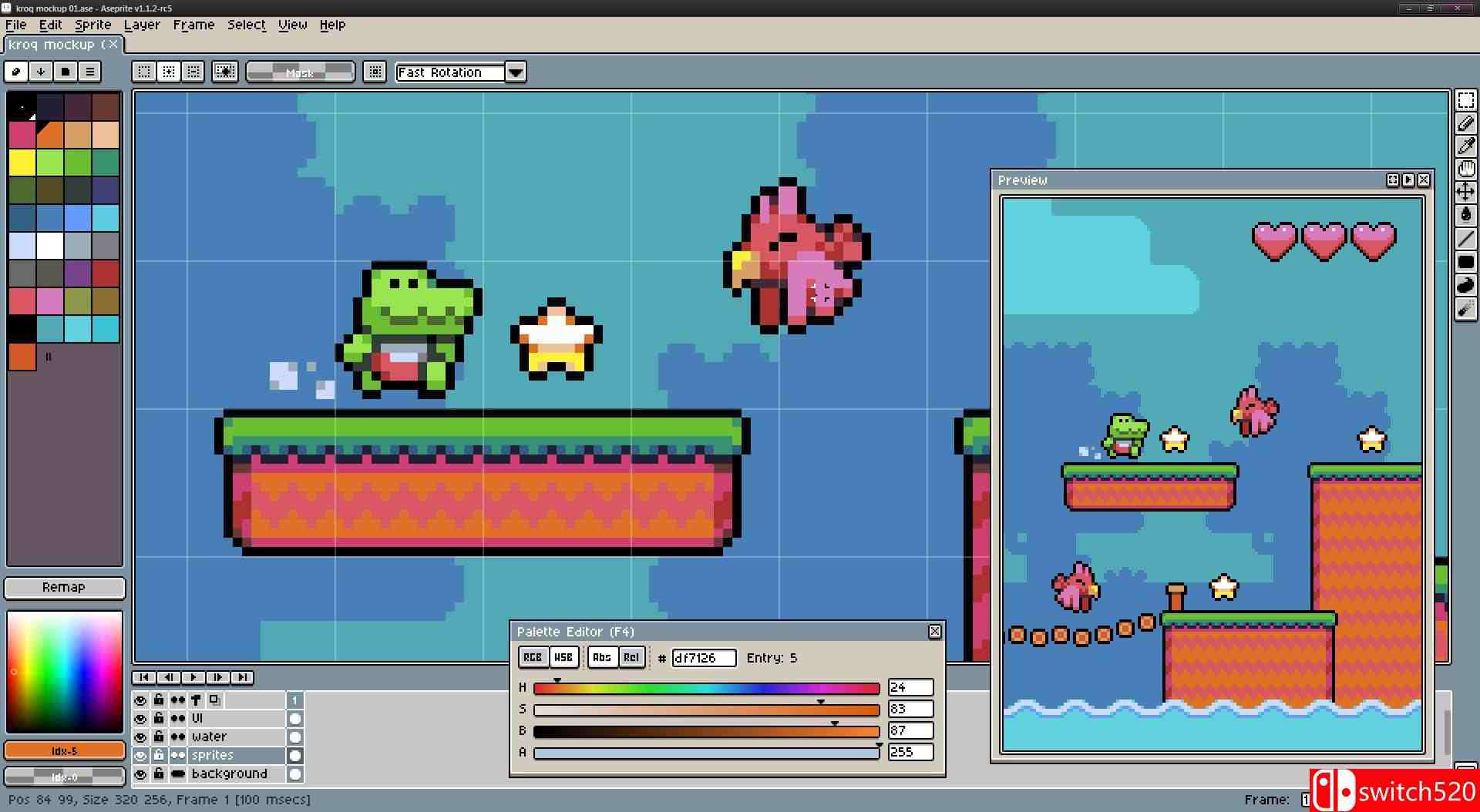Pick the Move tool
The height and width of the screenshot is (812, 1480).
click(x=1465, y=192)
